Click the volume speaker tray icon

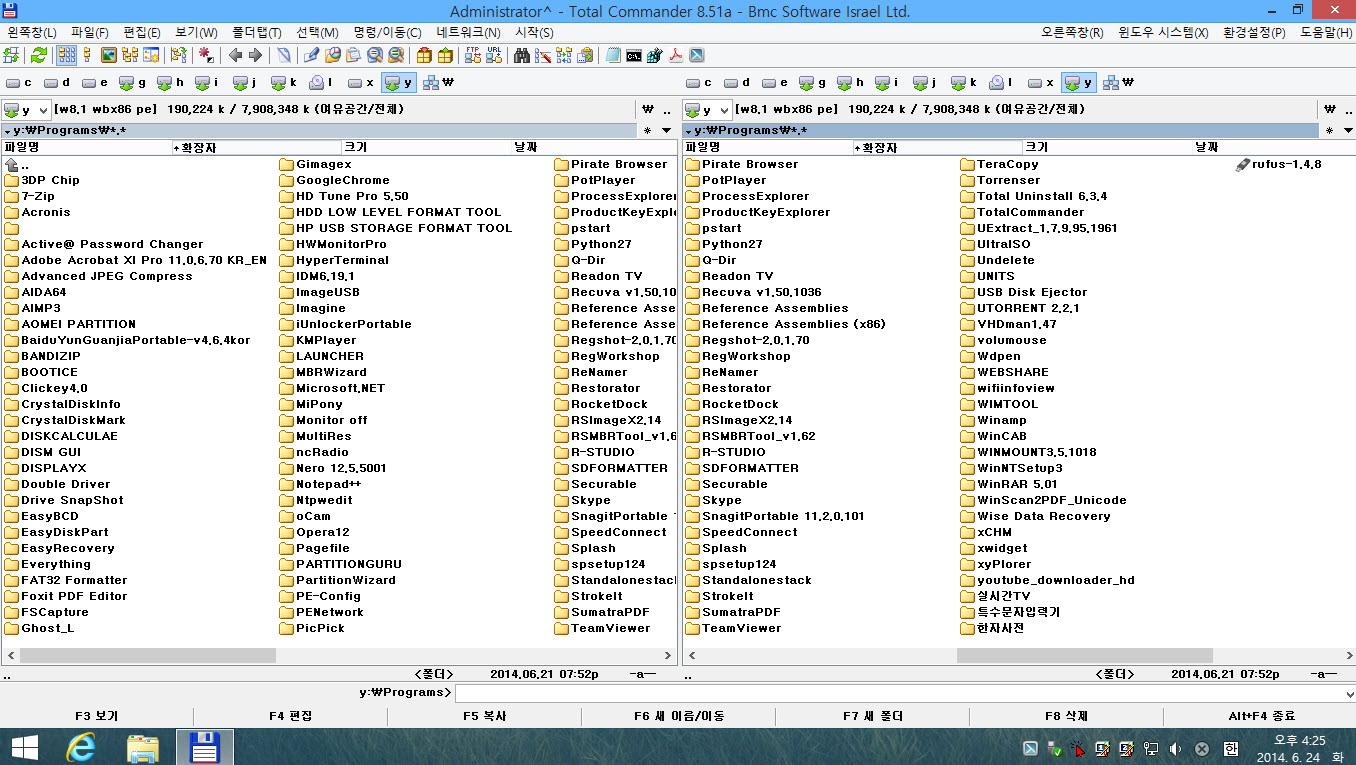point(1175,748)
